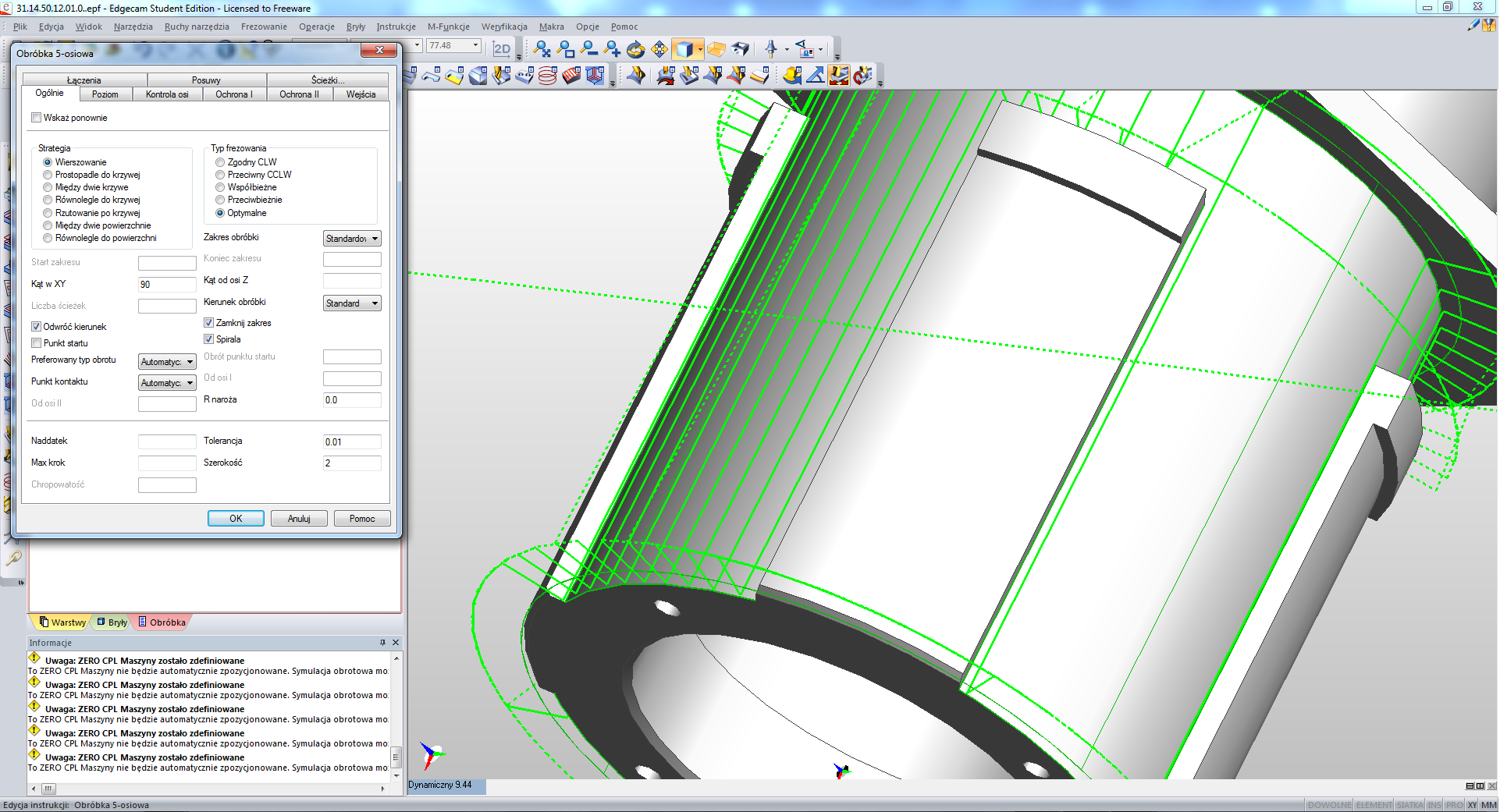Toggle SIATKA in status bar
The image size is (1500, 812).
click(x=1409, y=805)
